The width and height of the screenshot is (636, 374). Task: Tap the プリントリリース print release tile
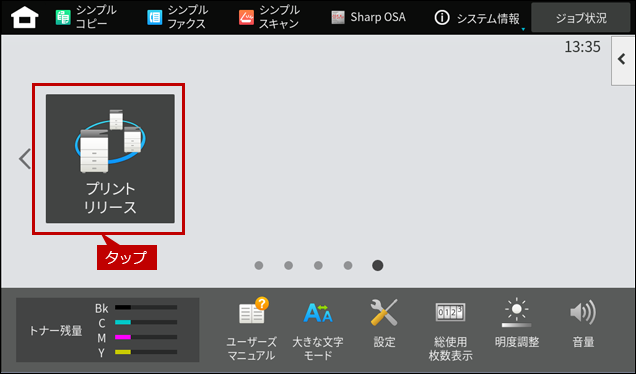coord(110,159)
